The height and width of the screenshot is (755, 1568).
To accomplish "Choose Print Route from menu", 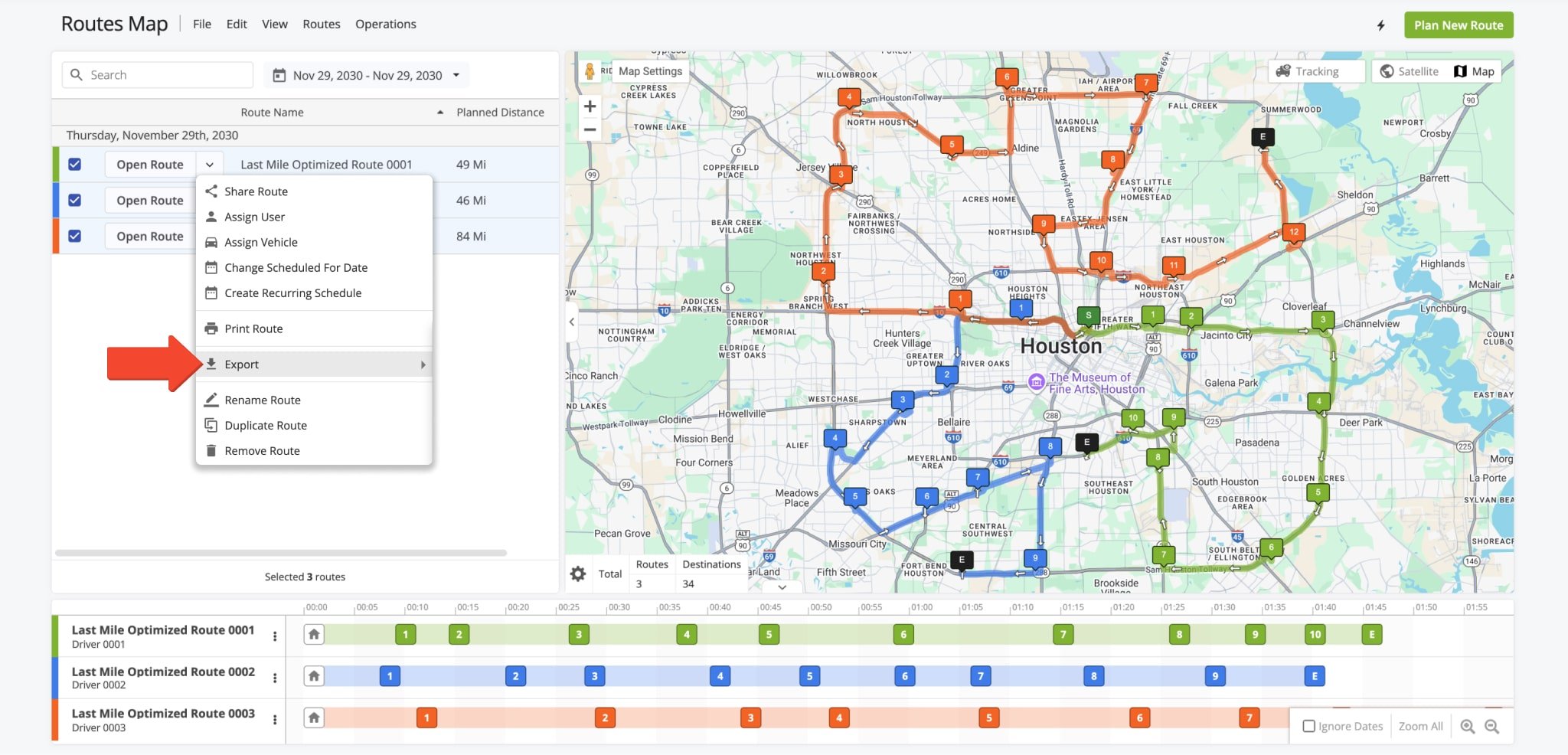I will click(315, 328).
